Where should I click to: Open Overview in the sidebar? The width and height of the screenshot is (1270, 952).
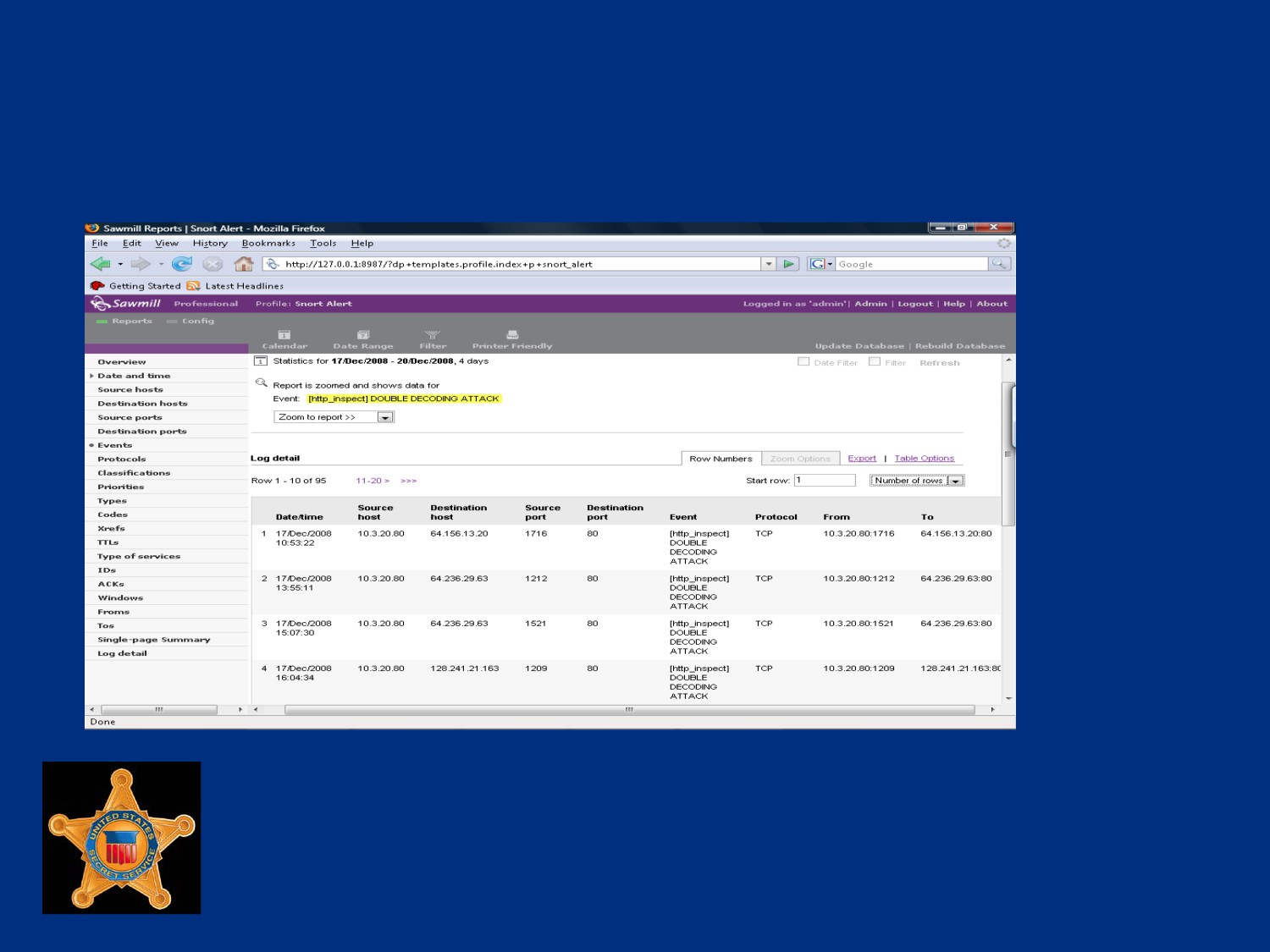pos(121,362)
